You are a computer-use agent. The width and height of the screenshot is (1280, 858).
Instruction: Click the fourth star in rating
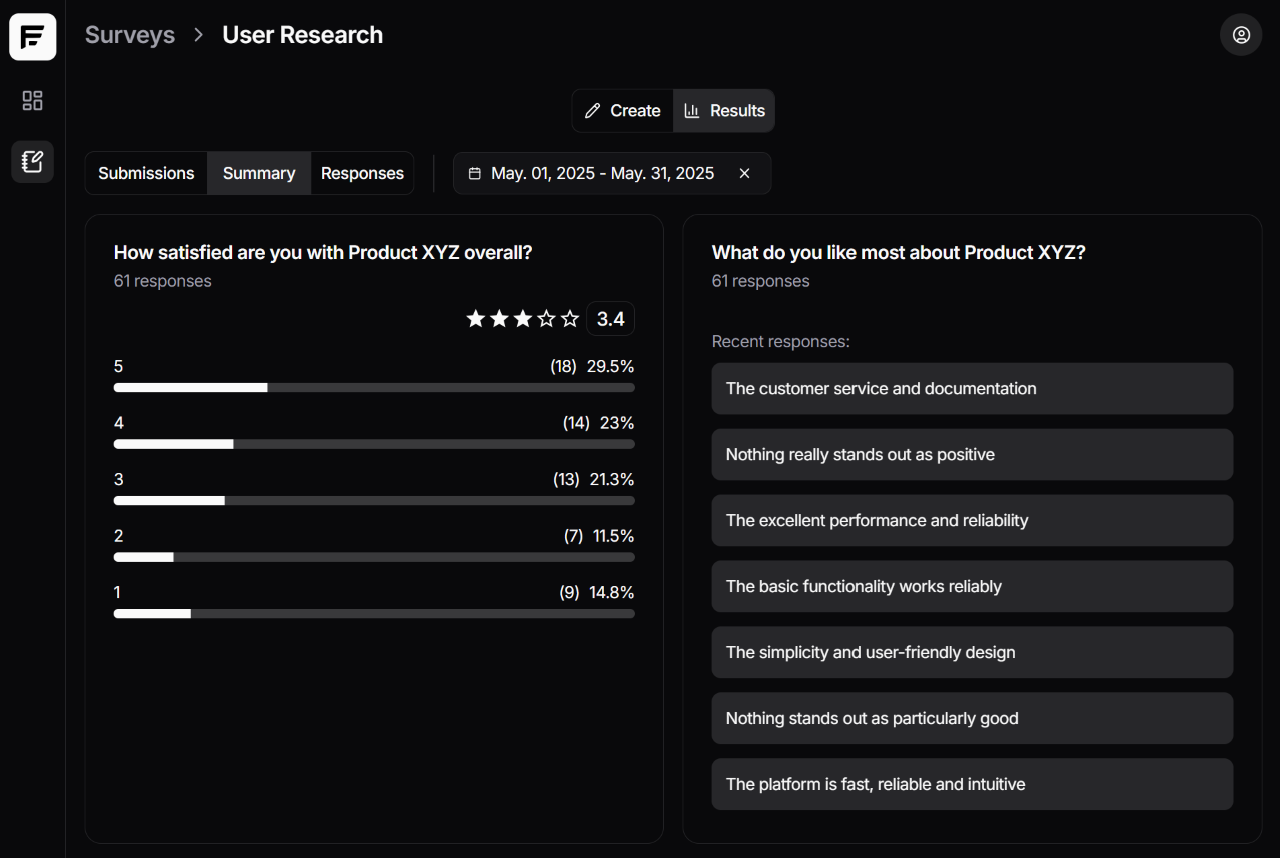pyautogui.click(x=546, y=319)
